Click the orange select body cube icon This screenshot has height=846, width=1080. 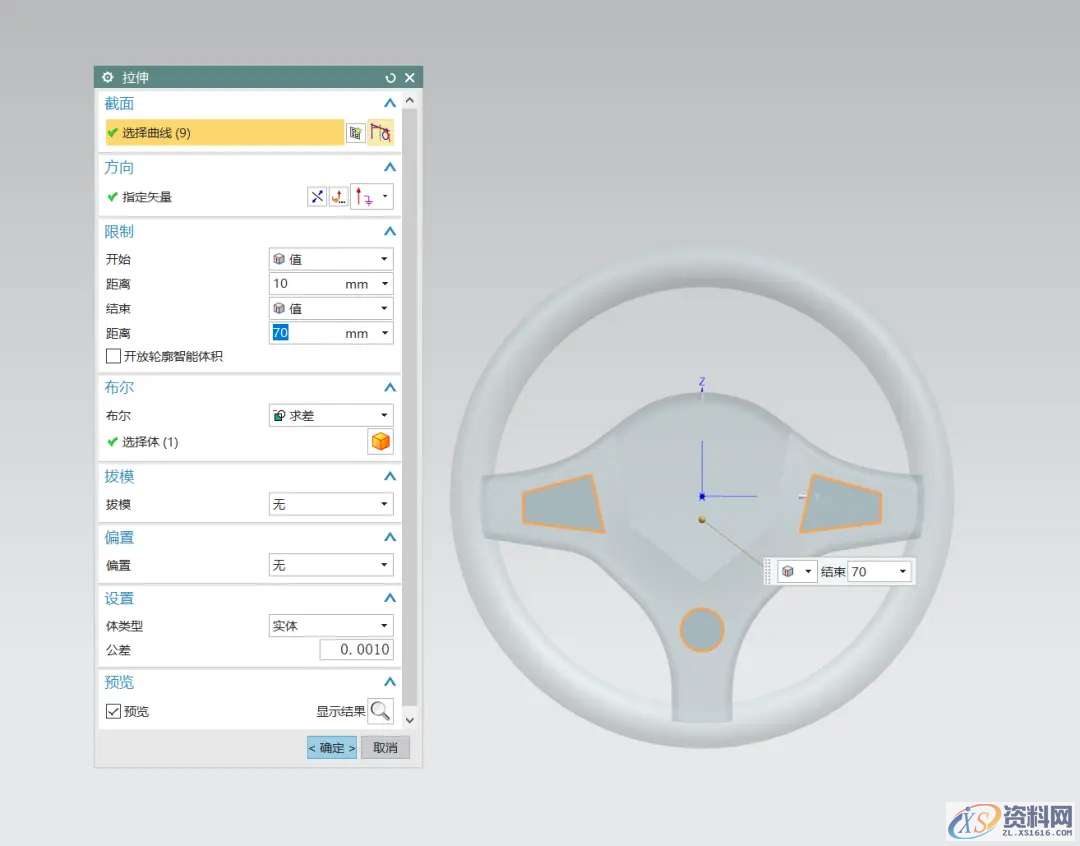tap(380, 442)
